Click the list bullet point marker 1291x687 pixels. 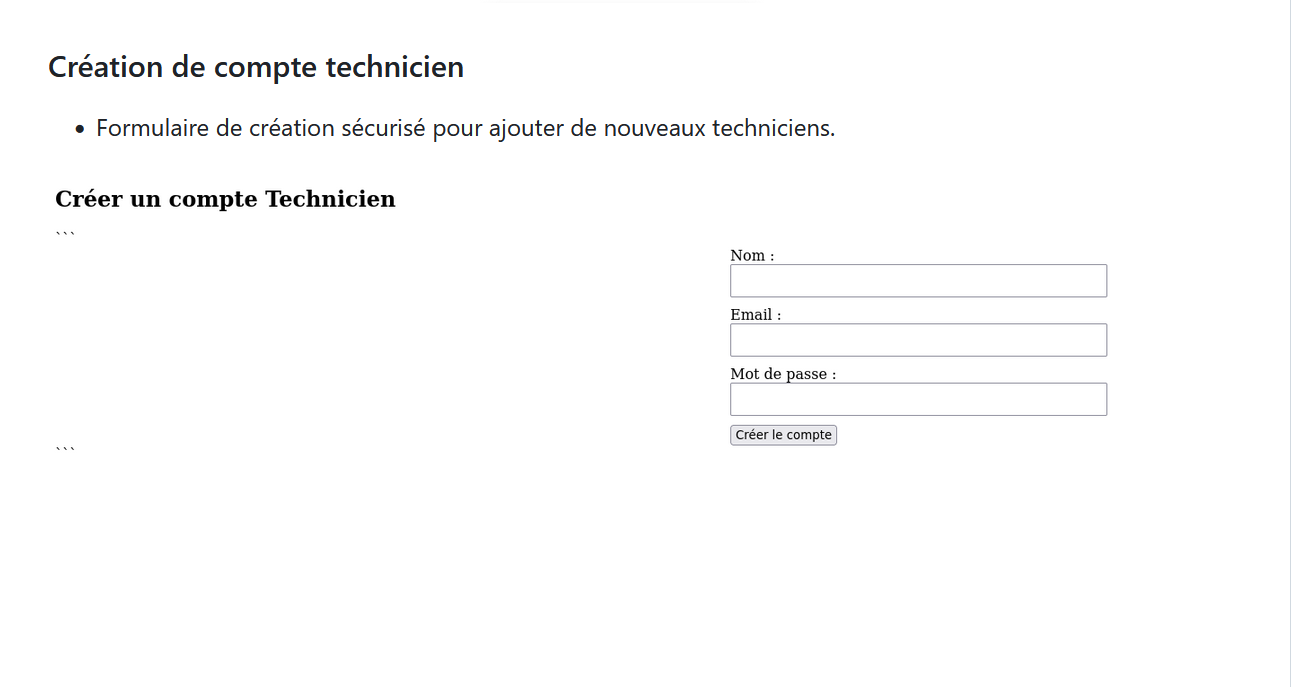click(x=80, y=128)
